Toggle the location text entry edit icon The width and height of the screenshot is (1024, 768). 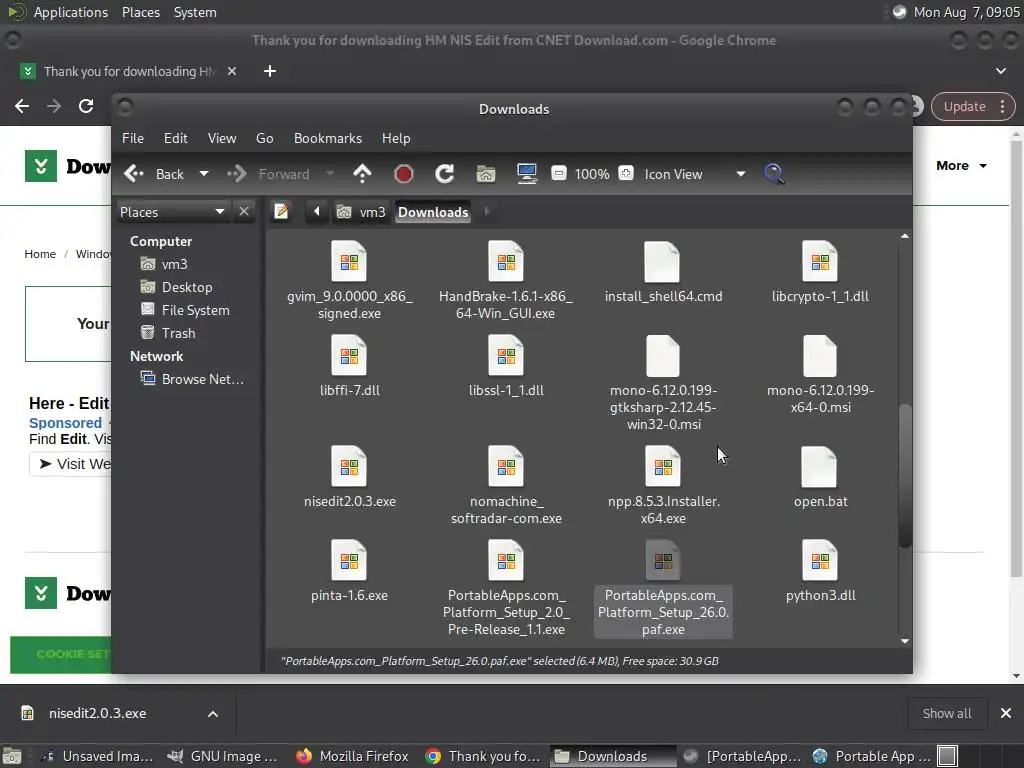281,212
